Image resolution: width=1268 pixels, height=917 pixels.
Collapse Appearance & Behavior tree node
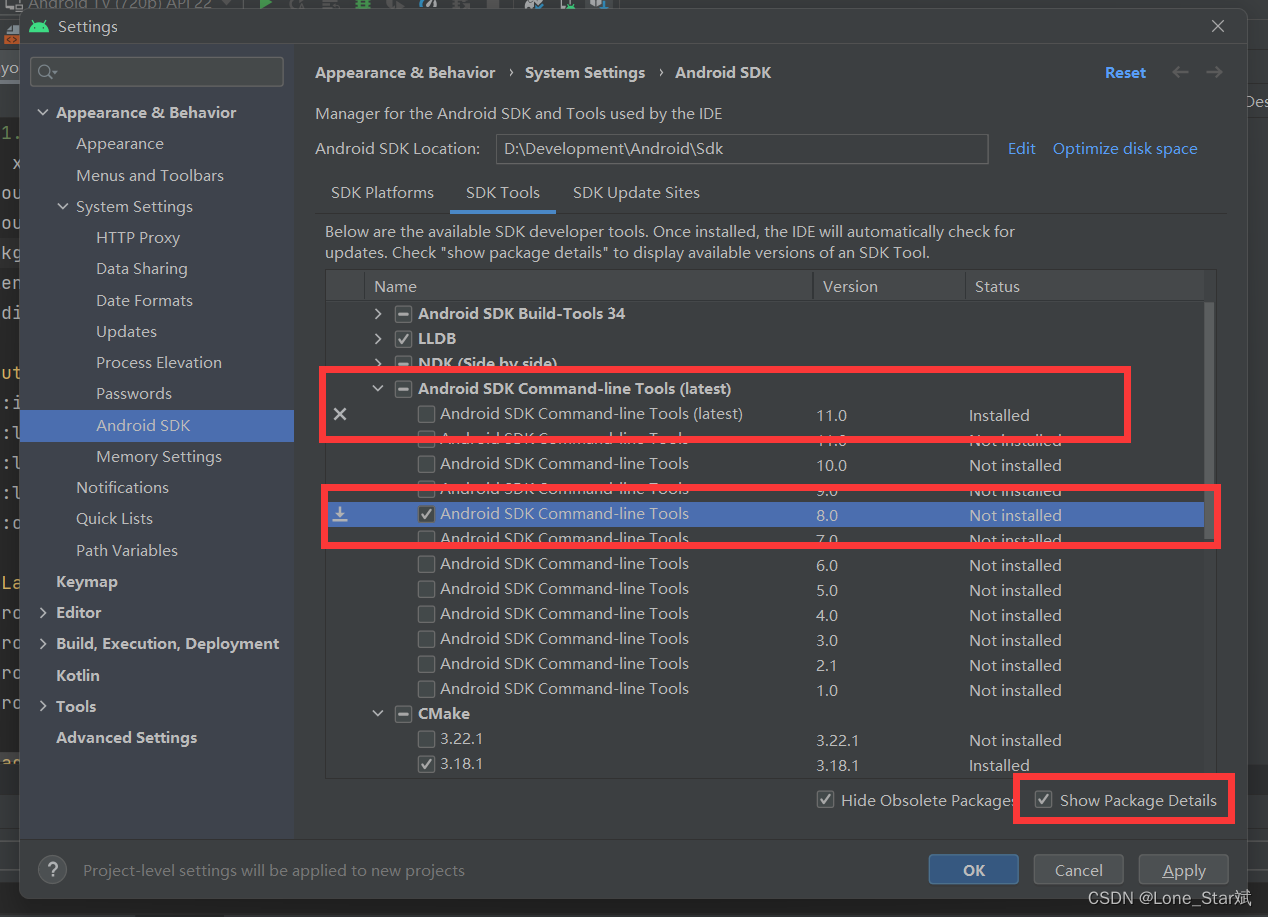(43, 113)
